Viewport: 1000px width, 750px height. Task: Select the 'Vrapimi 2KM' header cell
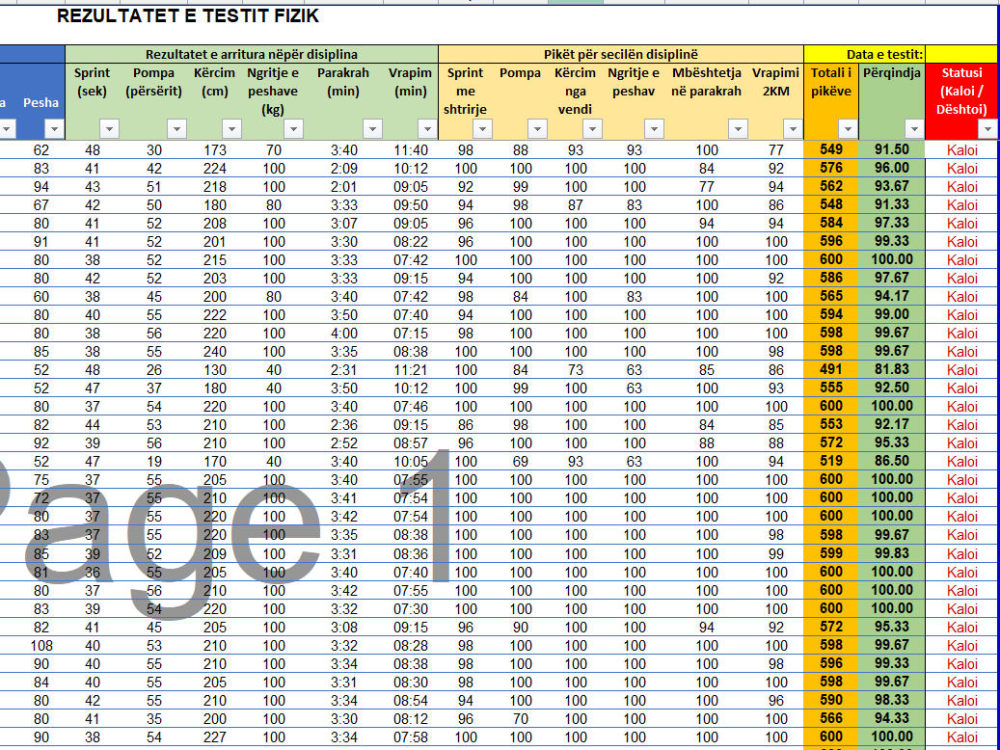776,101
